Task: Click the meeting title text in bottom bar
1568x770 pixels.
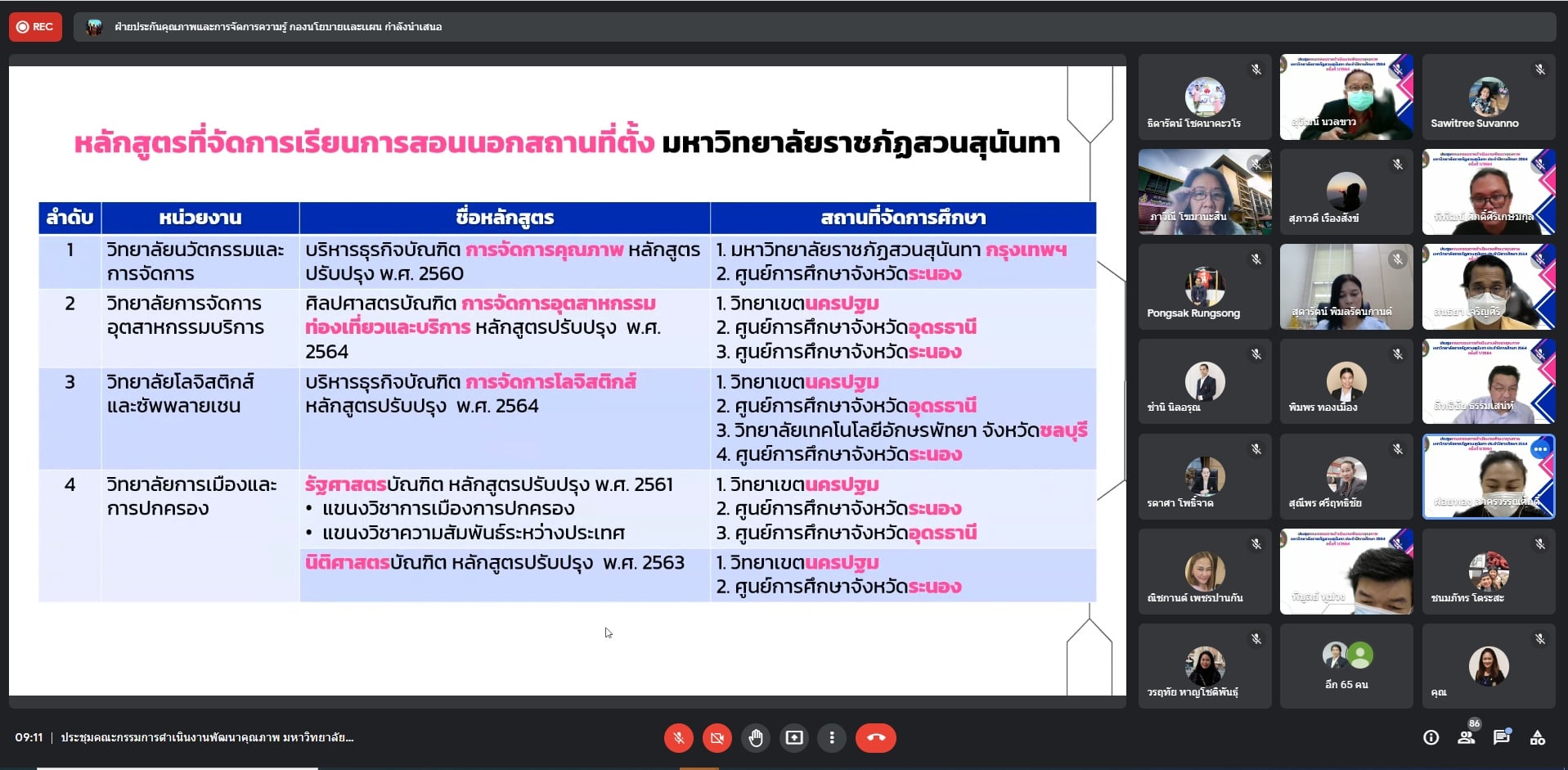Action: pyautogui.click(x=207, y=738)
